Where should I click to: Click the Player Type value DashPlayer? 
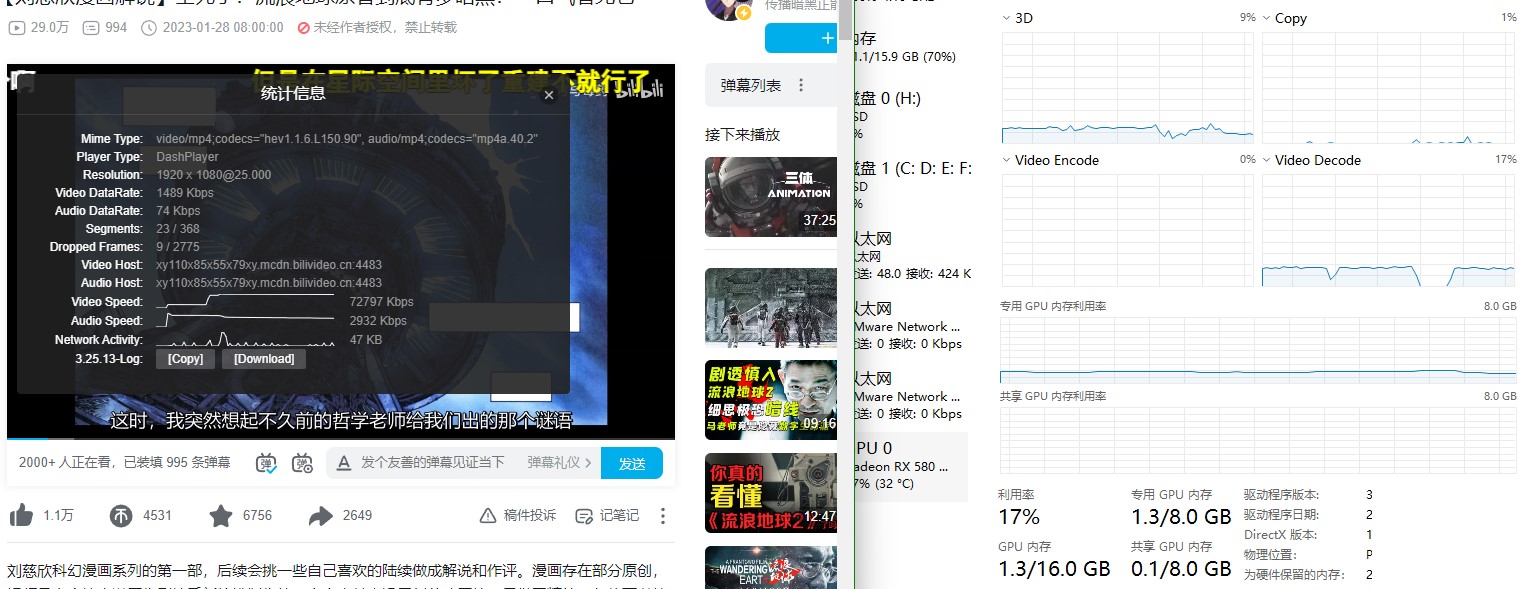[x=187, y=157]
